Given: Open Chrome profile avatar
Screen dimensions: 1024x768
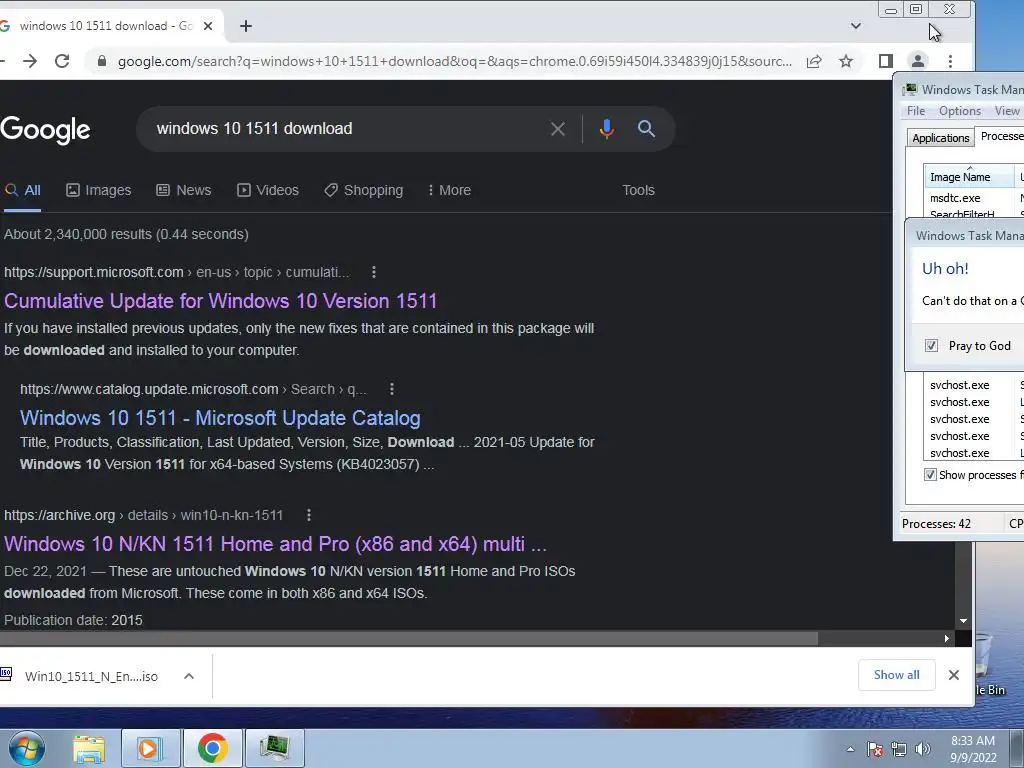Looking at the screenshot, I should (918, 61).
